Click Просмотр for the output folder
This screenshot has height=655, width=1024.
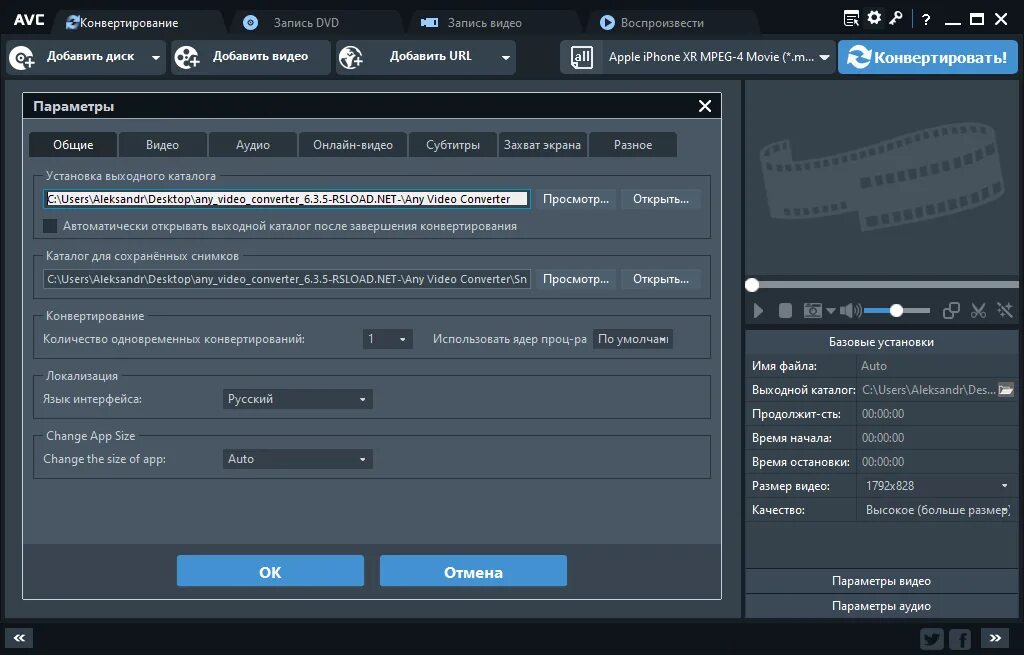click(576, 199)
